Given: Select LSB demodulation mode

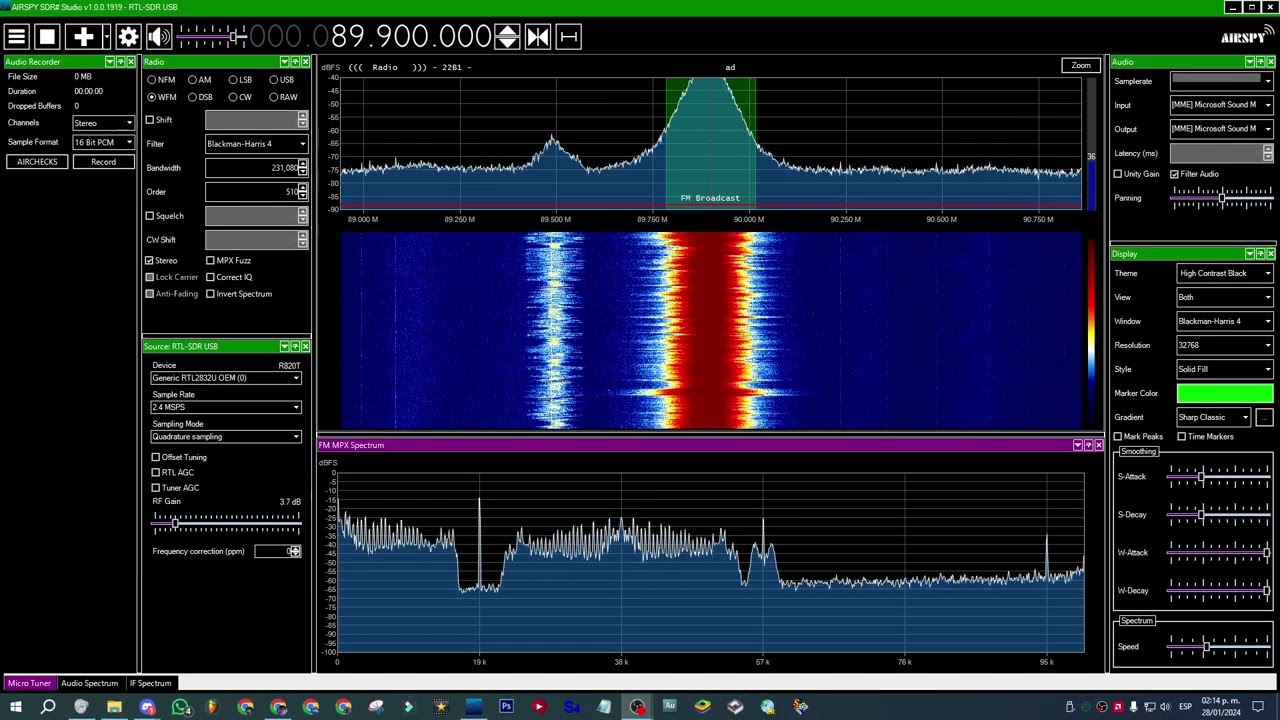Looking at the screenshot, I should [240, 80].
